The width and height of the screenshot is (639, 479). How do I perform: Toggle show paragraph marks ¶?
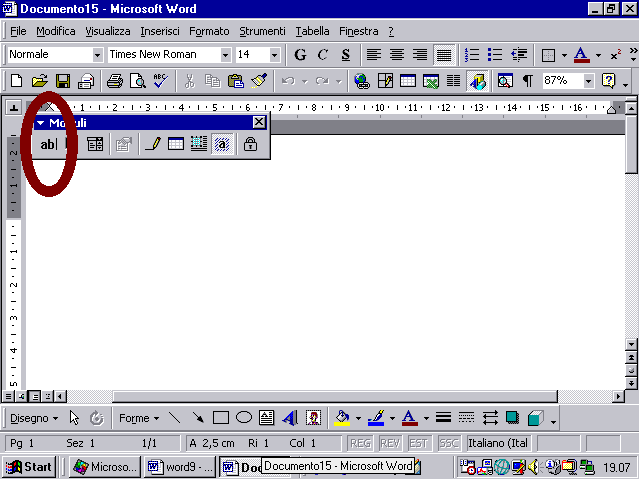528,81
